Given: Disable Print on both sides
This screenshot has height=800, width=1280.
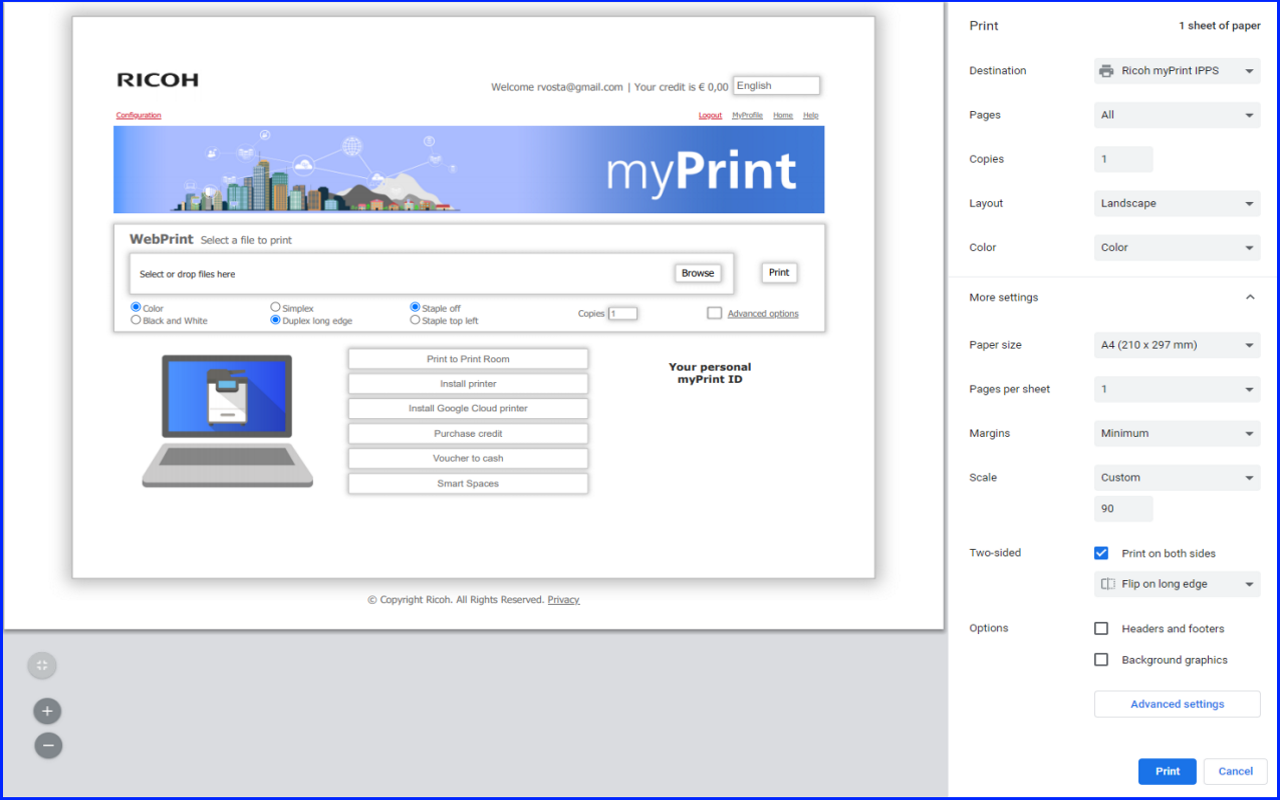Looking at the screenshot, I should [1101, 552].
